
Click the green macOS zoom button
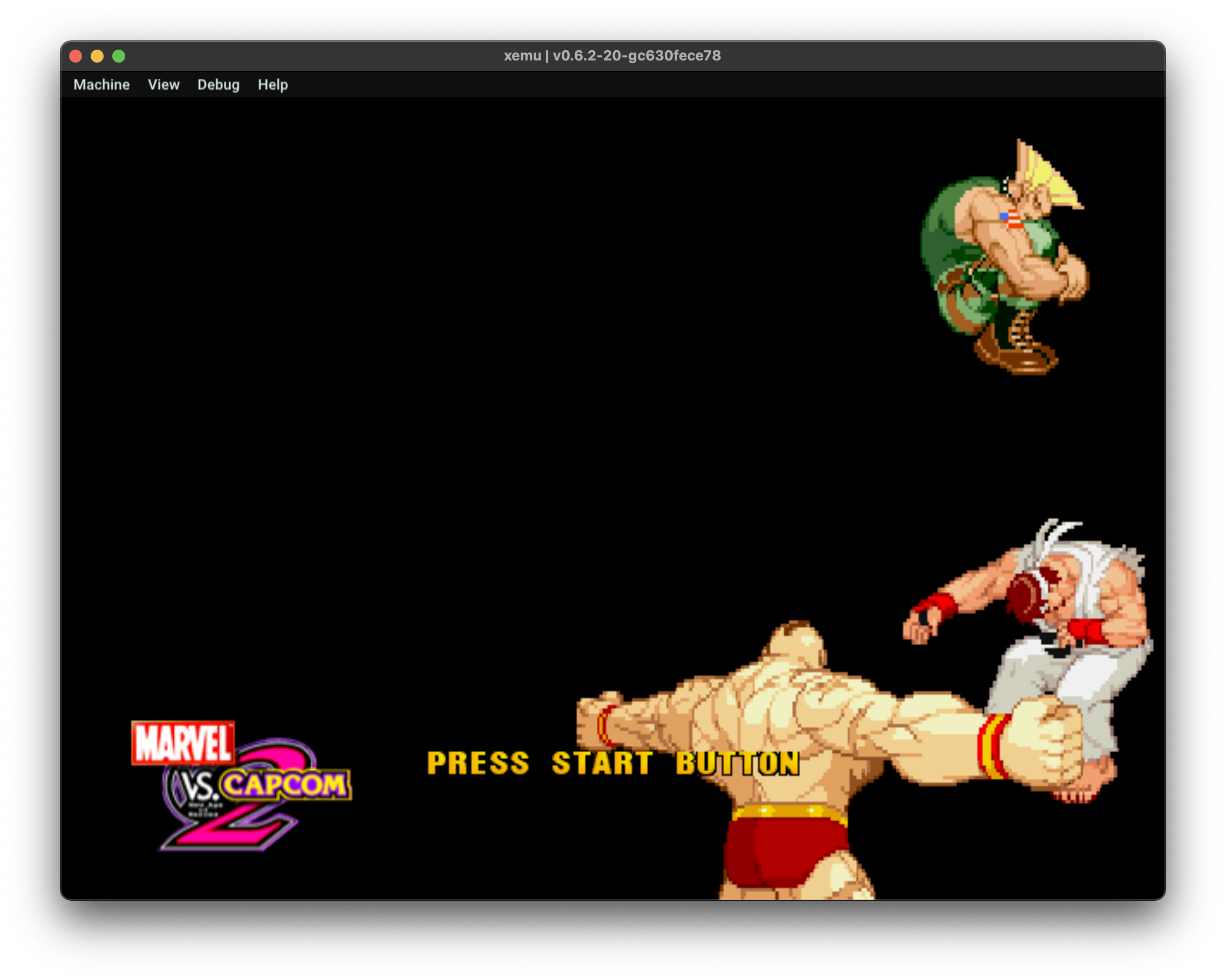pos(118,55)
